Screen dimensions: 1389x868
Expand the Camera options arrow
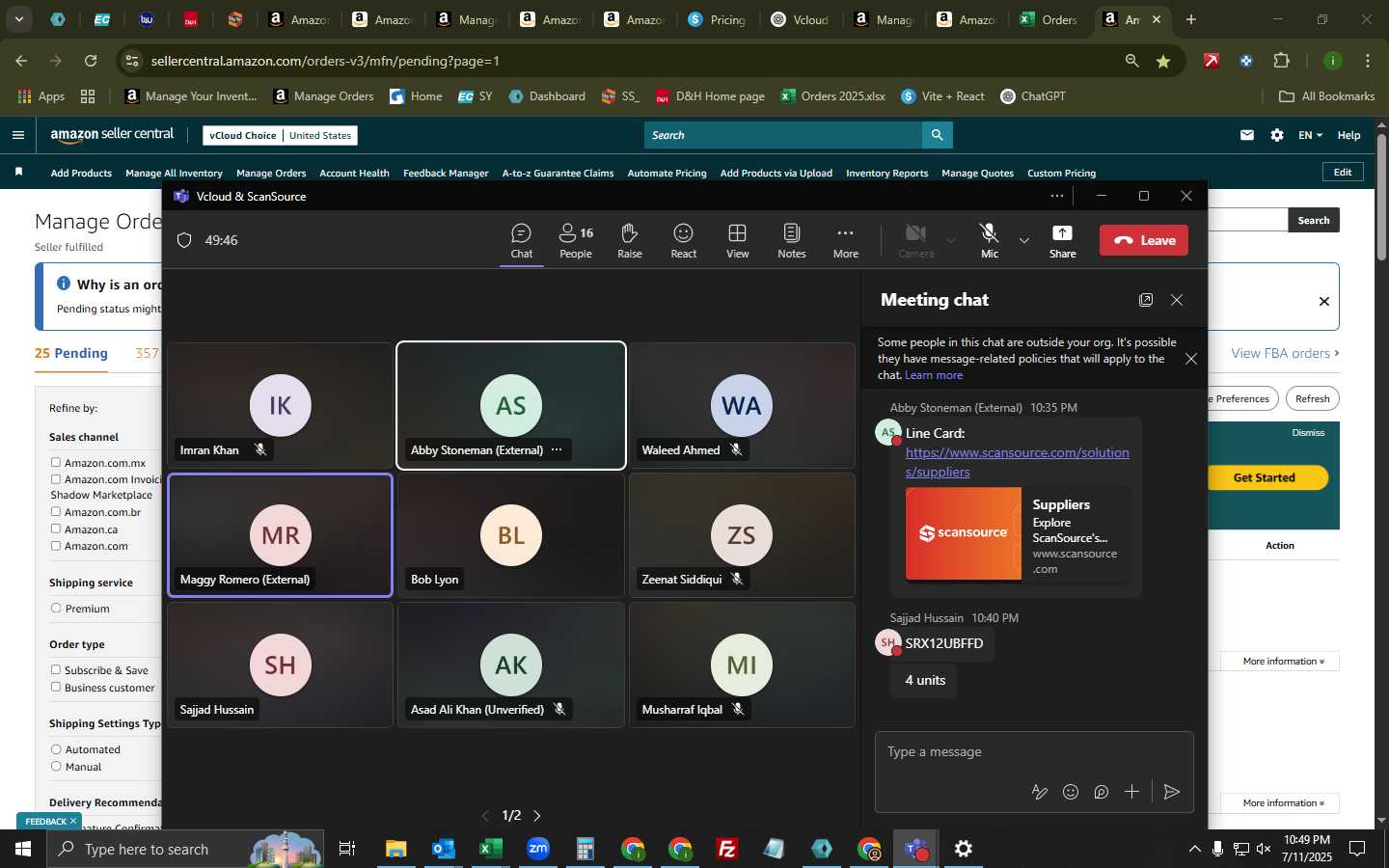[x=951, y=240]
